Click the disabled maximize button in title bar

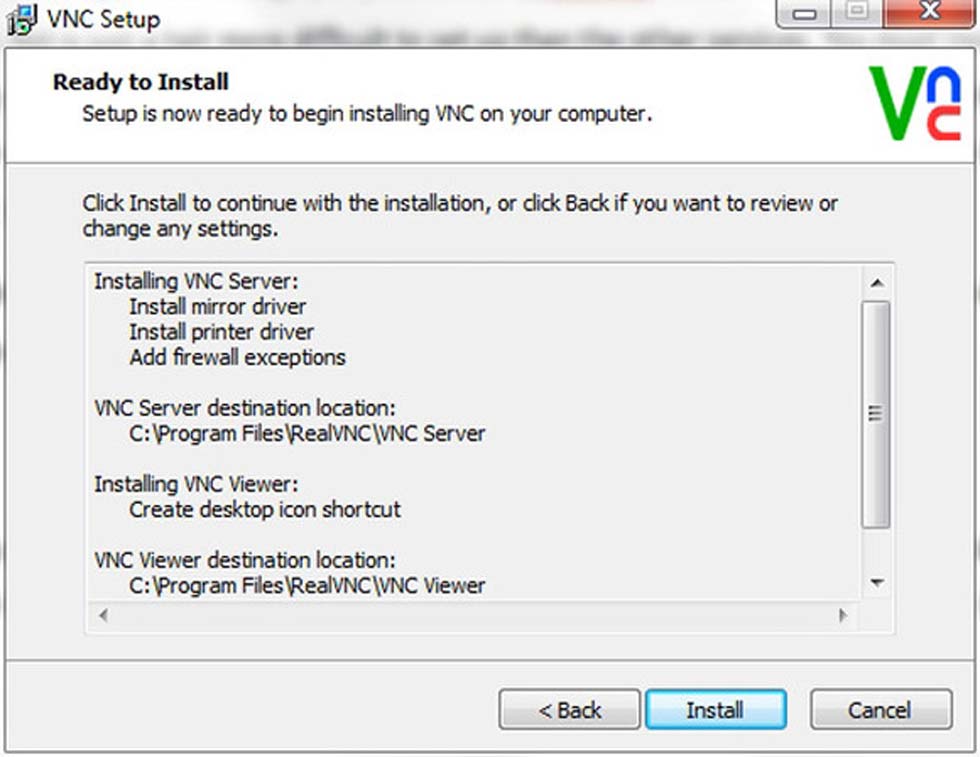[x=857, y=12]
